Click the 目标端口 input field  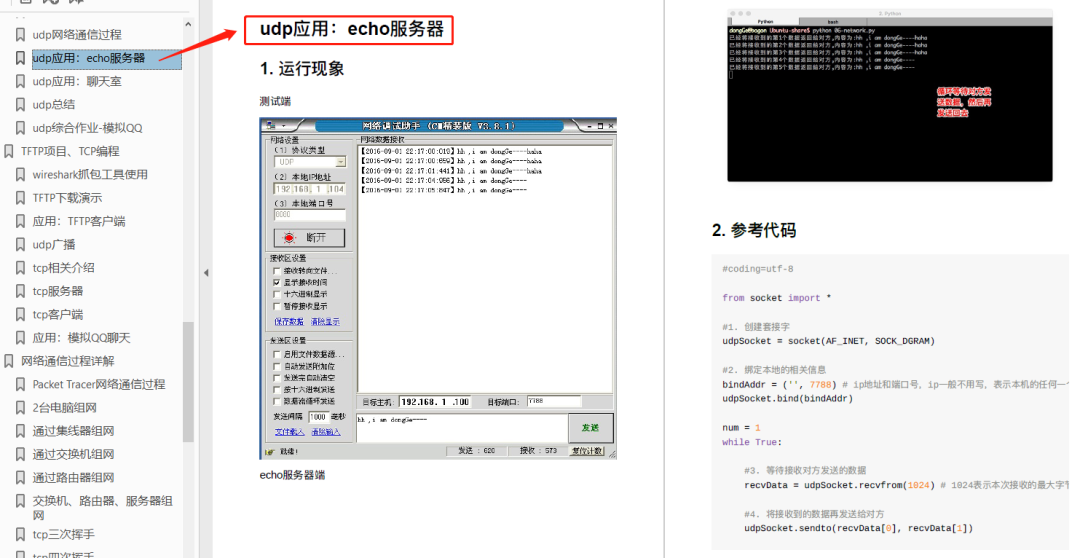pyautogui.click(x=553, y=402)
